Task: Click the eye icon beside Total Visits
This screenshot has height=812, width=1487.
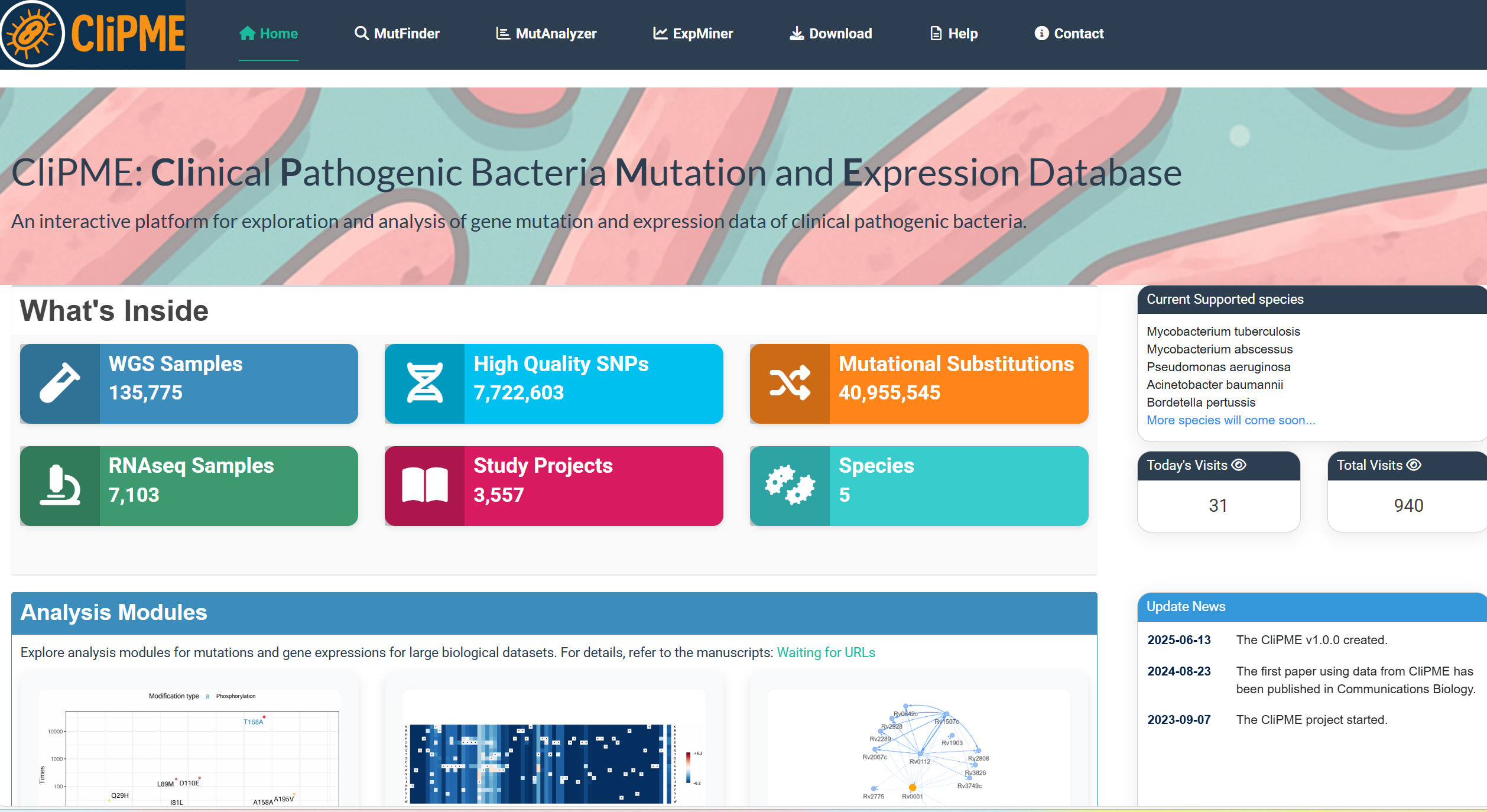Action: 1414,465
